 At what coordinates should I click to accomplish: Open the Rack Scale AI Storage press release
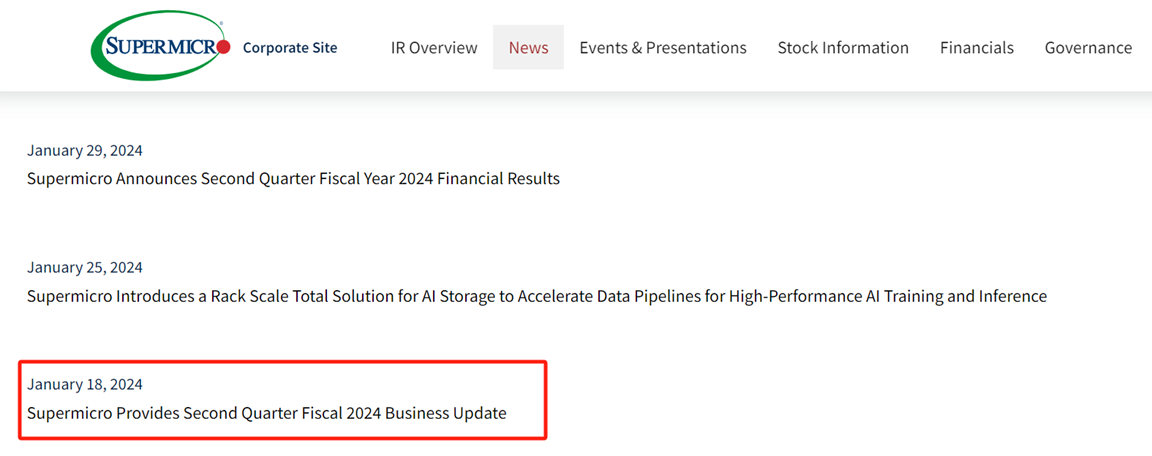click(x=537, y=297)
